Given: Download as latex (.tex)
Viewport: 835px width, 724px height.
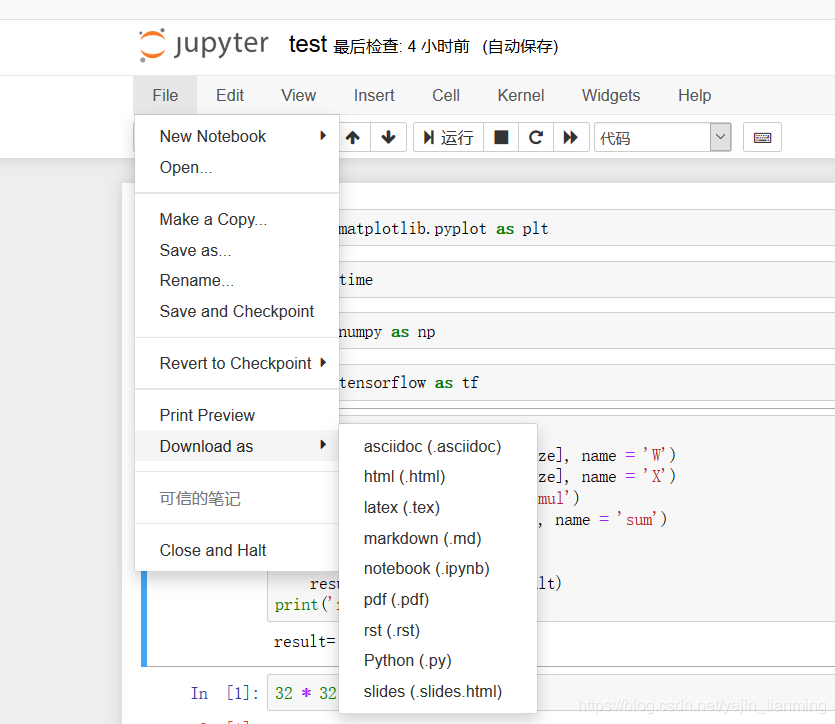Looking at the screenshot, I should point(438,507).
